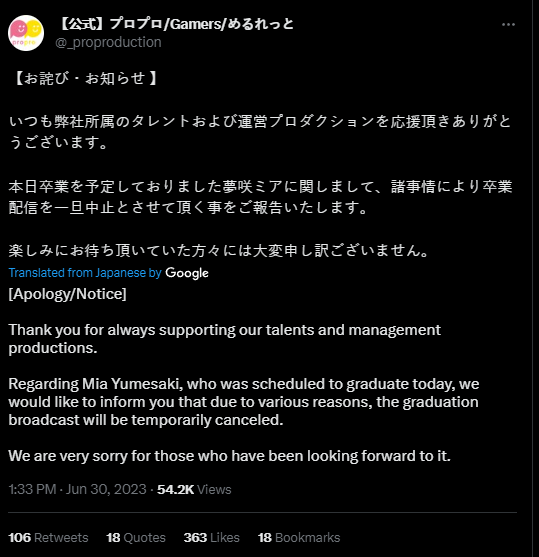This screenshot has width=539, height=557.
Task: Open the @_proproduction handle link
Action: 108,42
